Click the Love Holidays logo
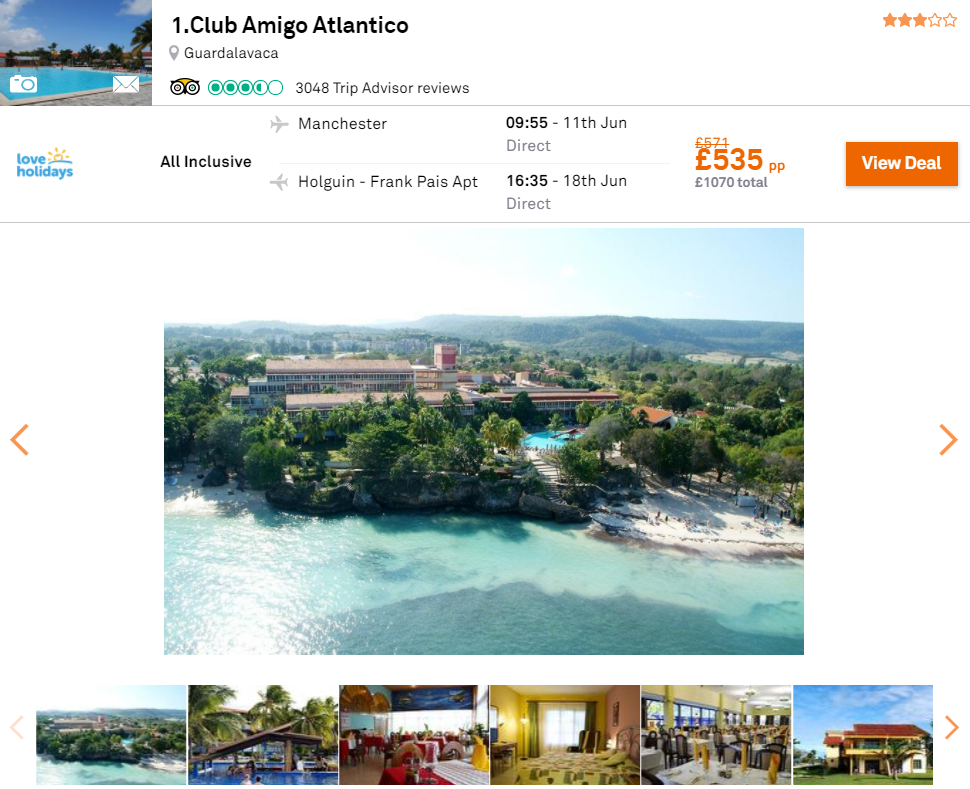The width and height of the screenshot is (970, 789). (x=45, y=163)
